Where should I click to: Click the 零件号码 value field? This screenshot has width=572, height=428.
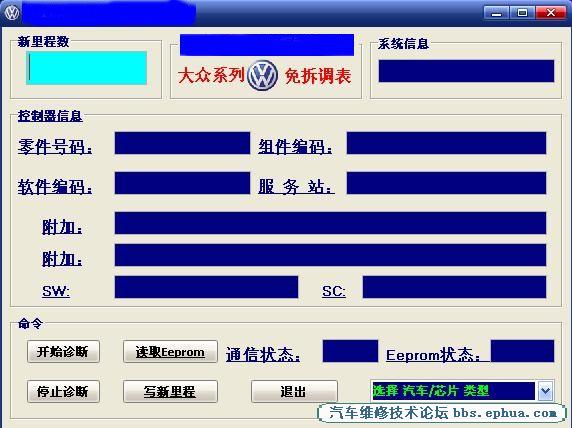[x=182, y=143]
